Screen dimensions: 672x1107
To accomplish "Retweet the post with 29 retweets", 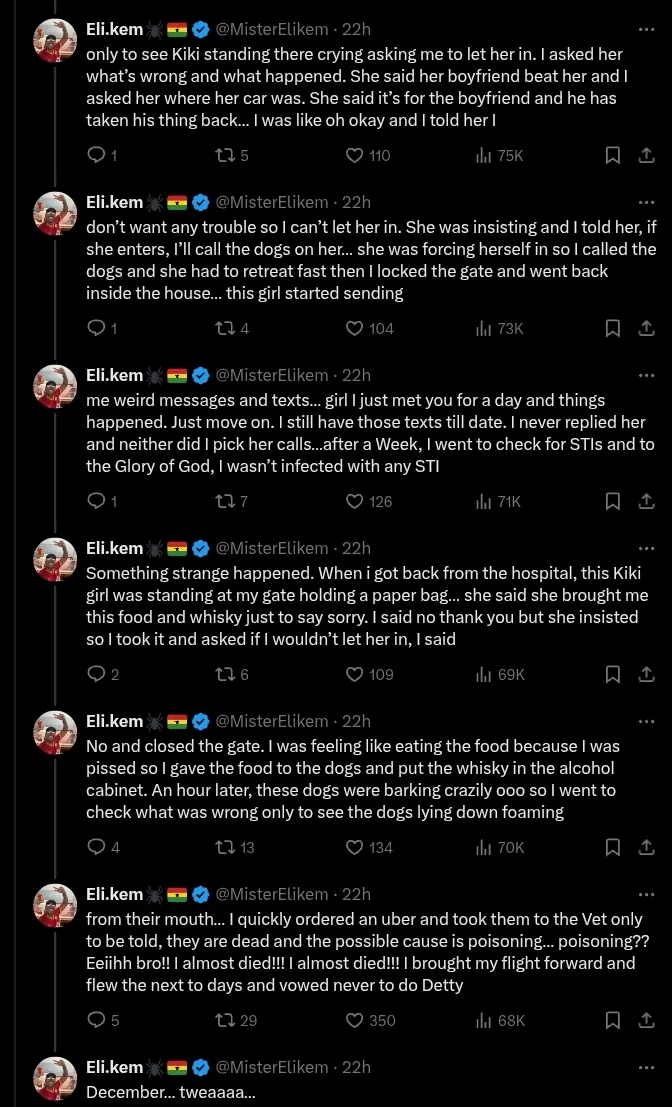I will click(225, 1020).
